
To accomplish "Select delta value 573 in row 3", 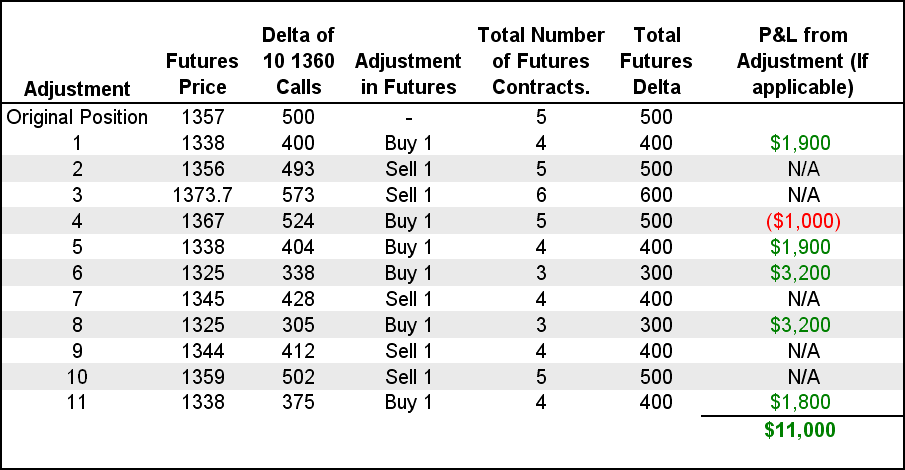I will [x=298, y=195].
